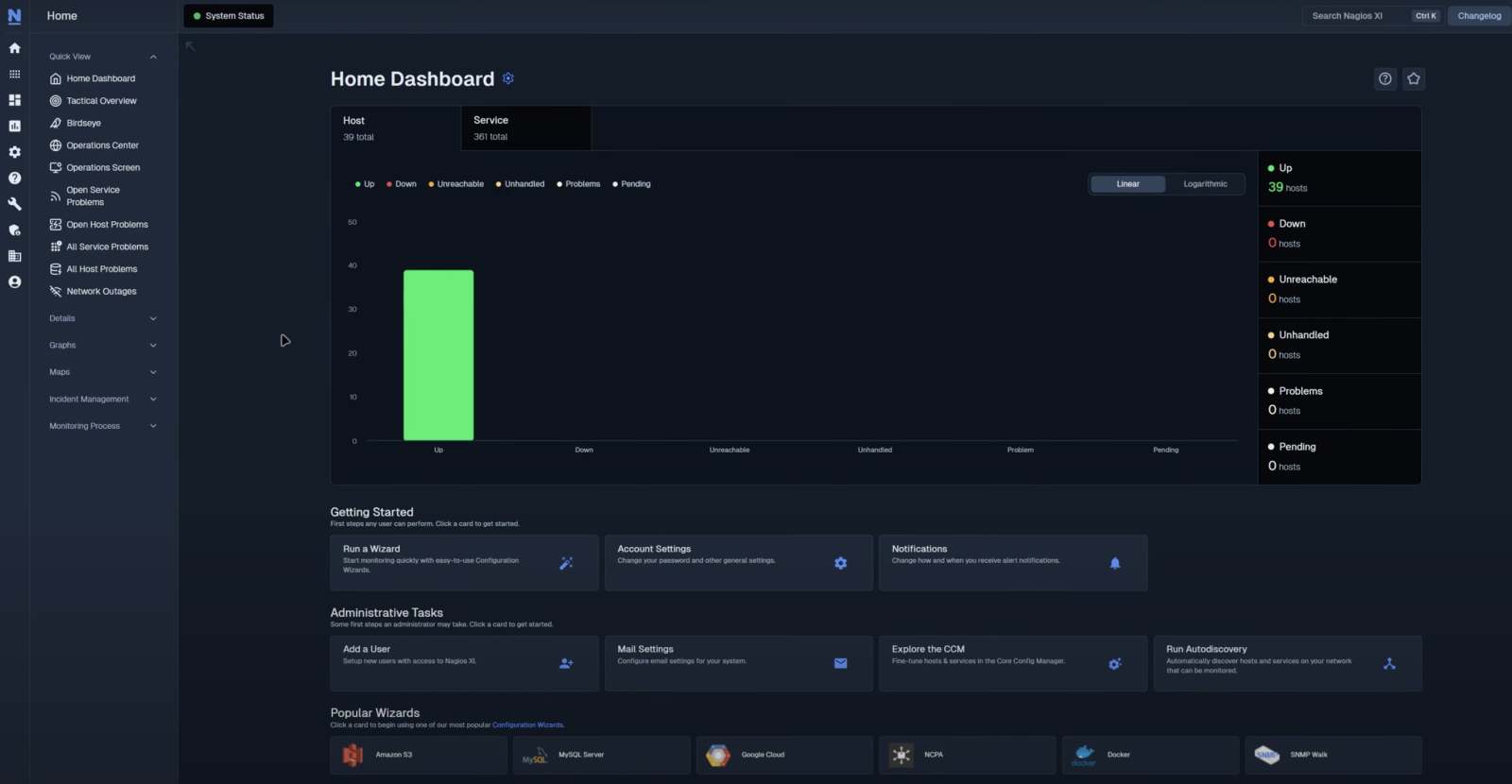The image size is (1512, 784).
Task: Click the collapse arrow icon at top left of content
Action: pos(190,45)
